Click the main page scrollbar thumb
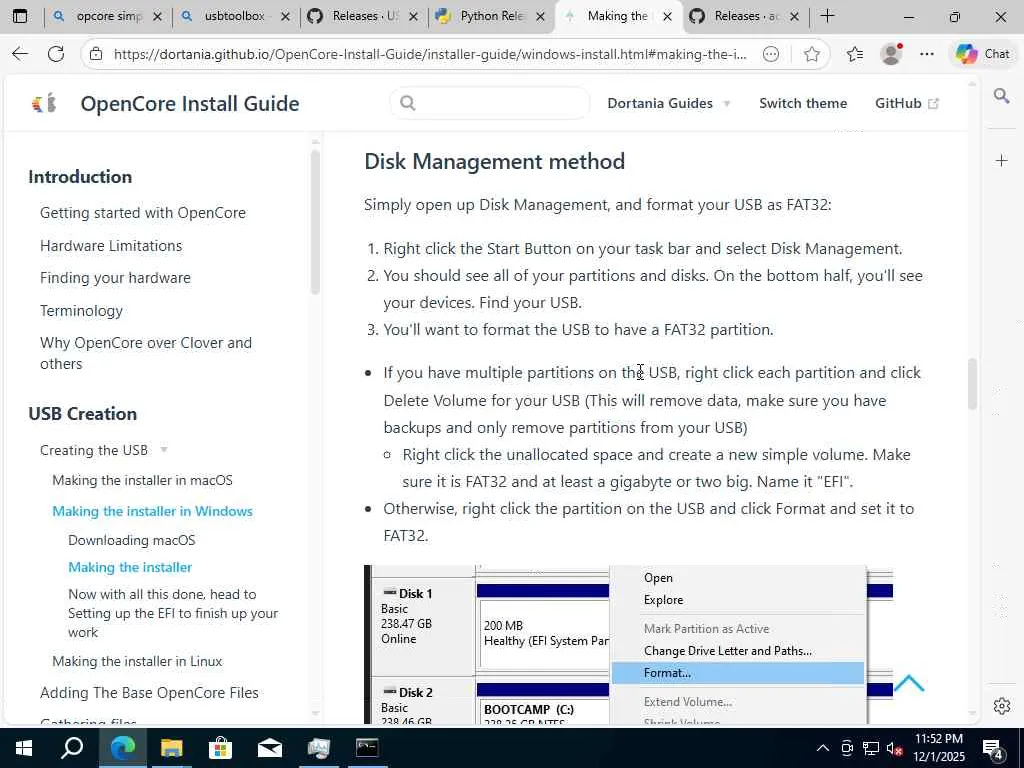This screenshot has height=768, width=1024. coord(972,384)
